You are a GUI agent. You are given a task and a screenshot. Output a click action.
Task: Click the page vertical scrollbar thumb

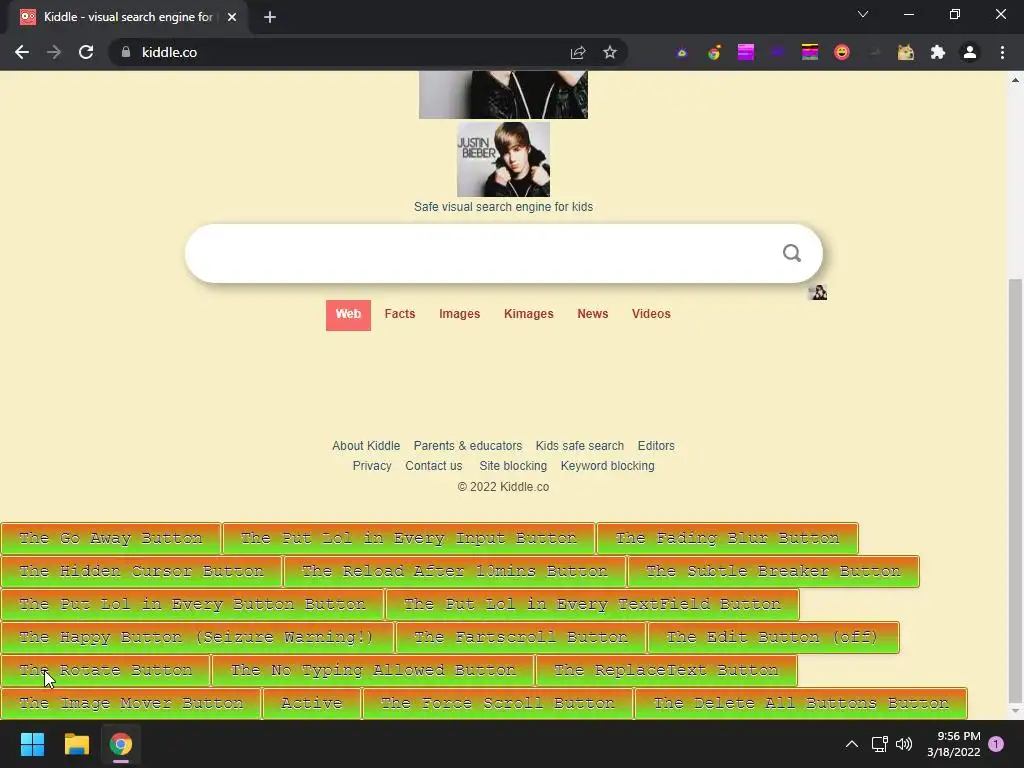point(1015,490)
